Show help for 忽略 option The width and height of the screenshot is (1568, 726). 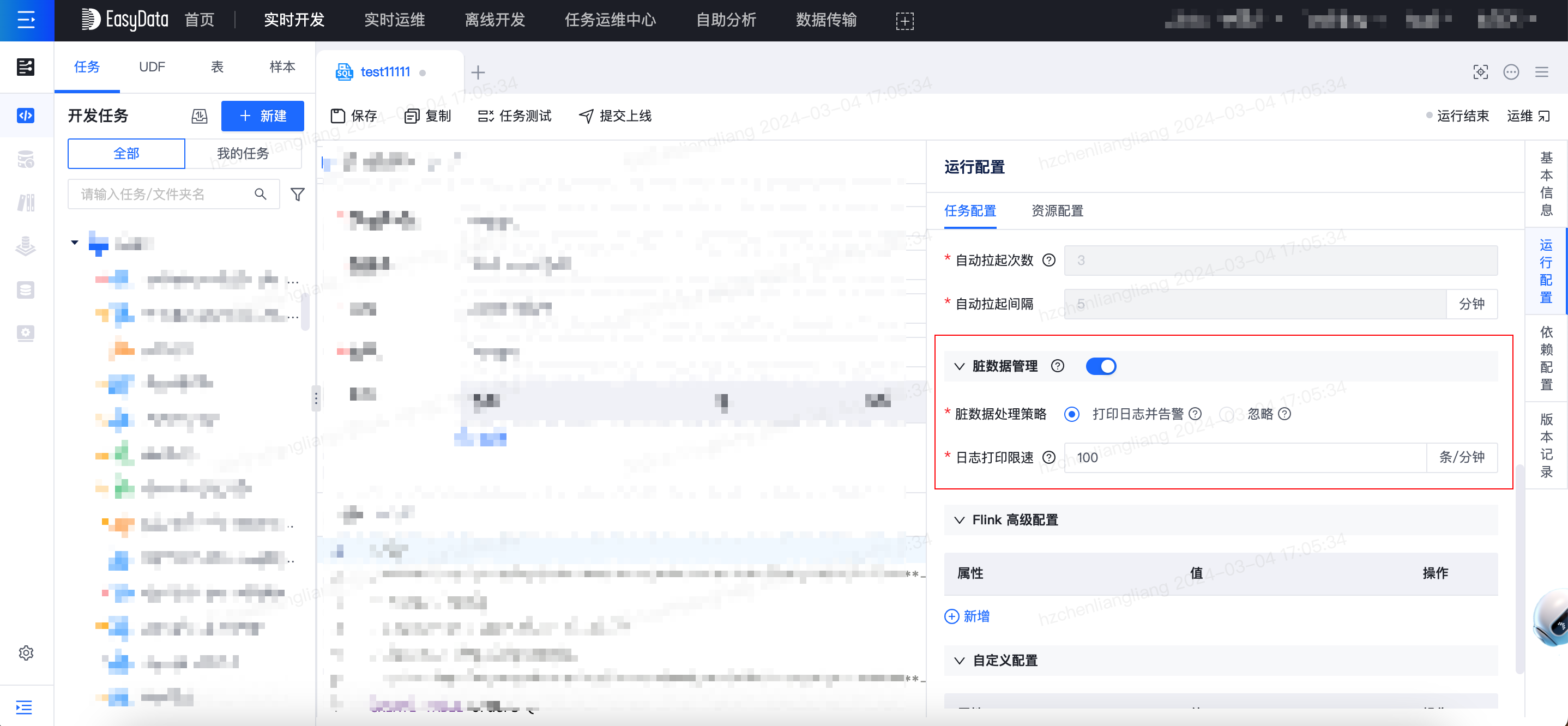(x=1284, y=414)
